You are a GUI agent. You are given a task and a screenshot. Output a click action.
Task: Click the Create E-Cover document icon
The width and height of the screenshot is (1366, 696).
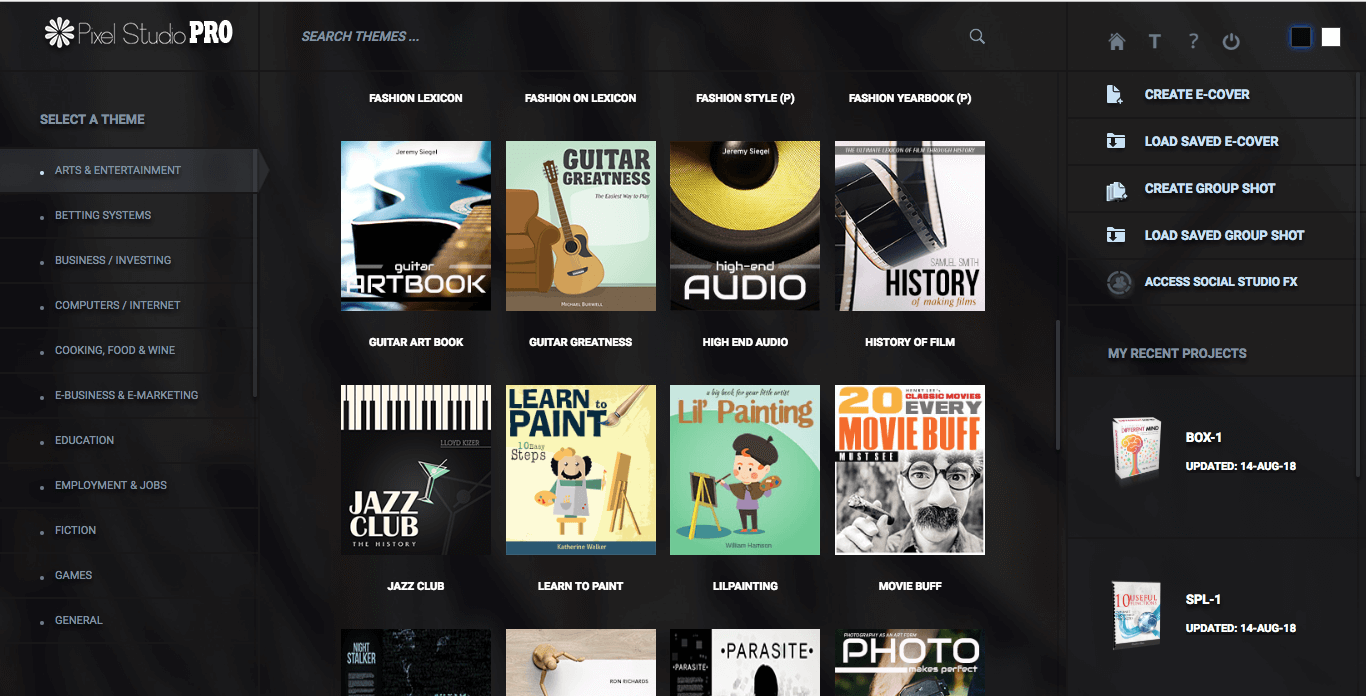point(1116,94)
